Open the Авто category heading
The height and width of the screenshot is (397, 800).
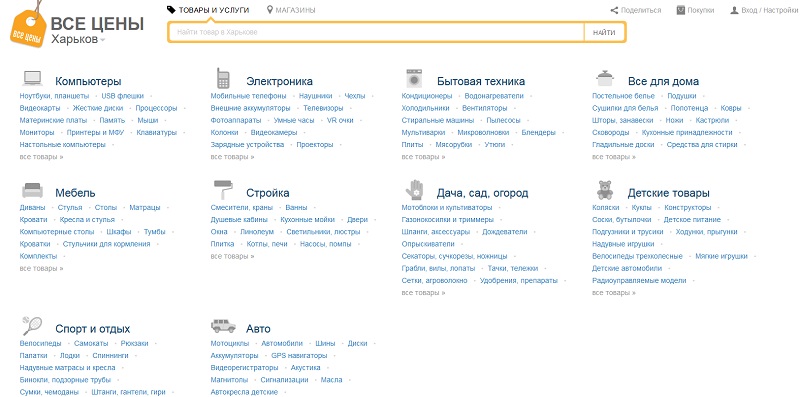click(258, 329)
